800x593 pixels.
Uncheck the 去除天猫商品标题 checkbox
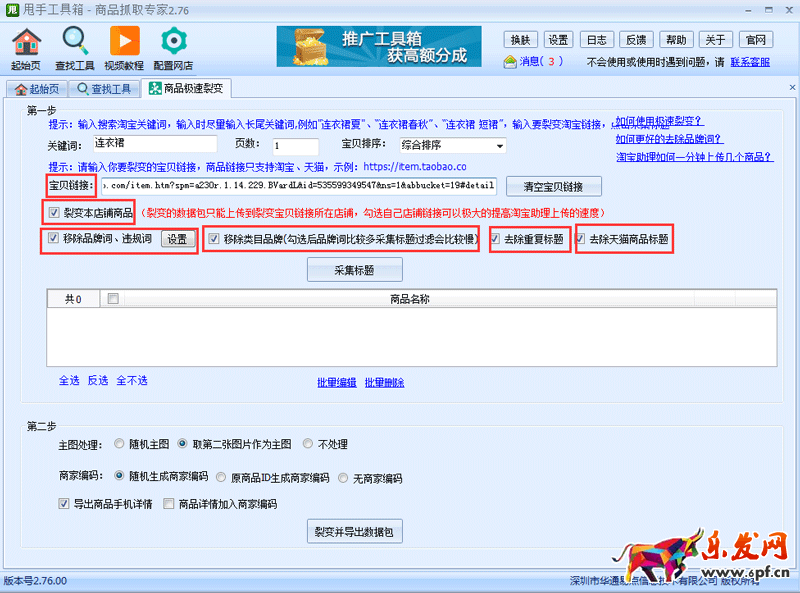tap(581, 239)
